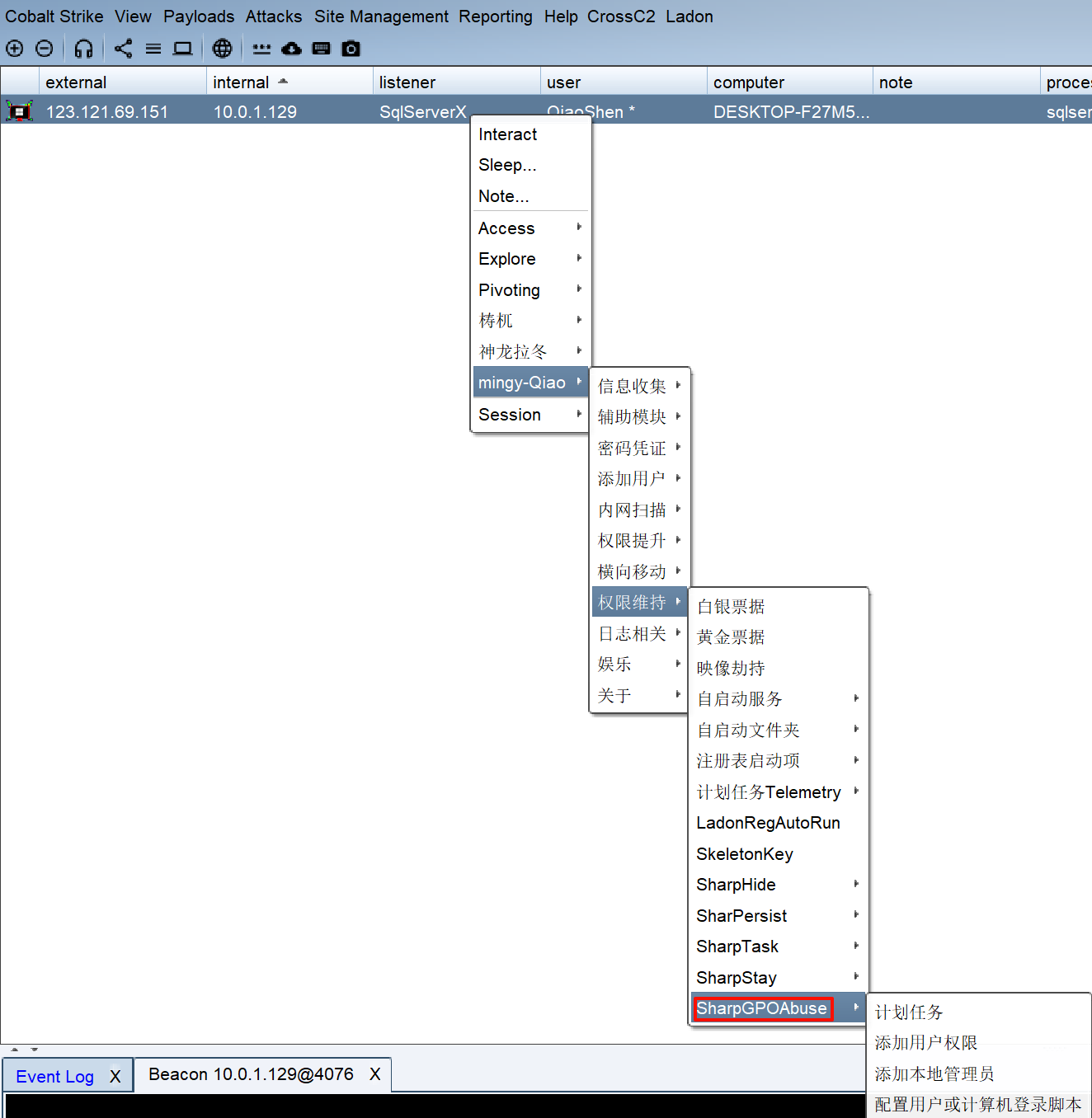
Task: Choose 添加本地管理员 under SharpGPOAbuse
Action: click(x=934, y=1073)
